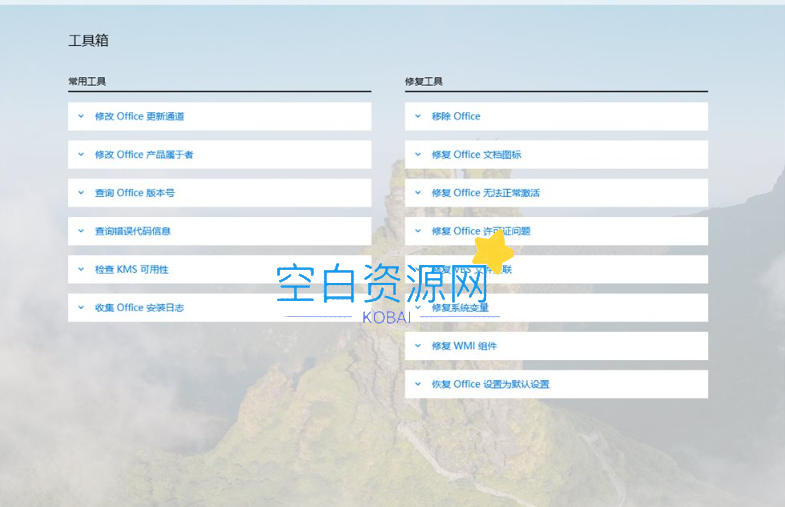Expand the 查询 Office 版本号 chevron

(x=81, y=193)
